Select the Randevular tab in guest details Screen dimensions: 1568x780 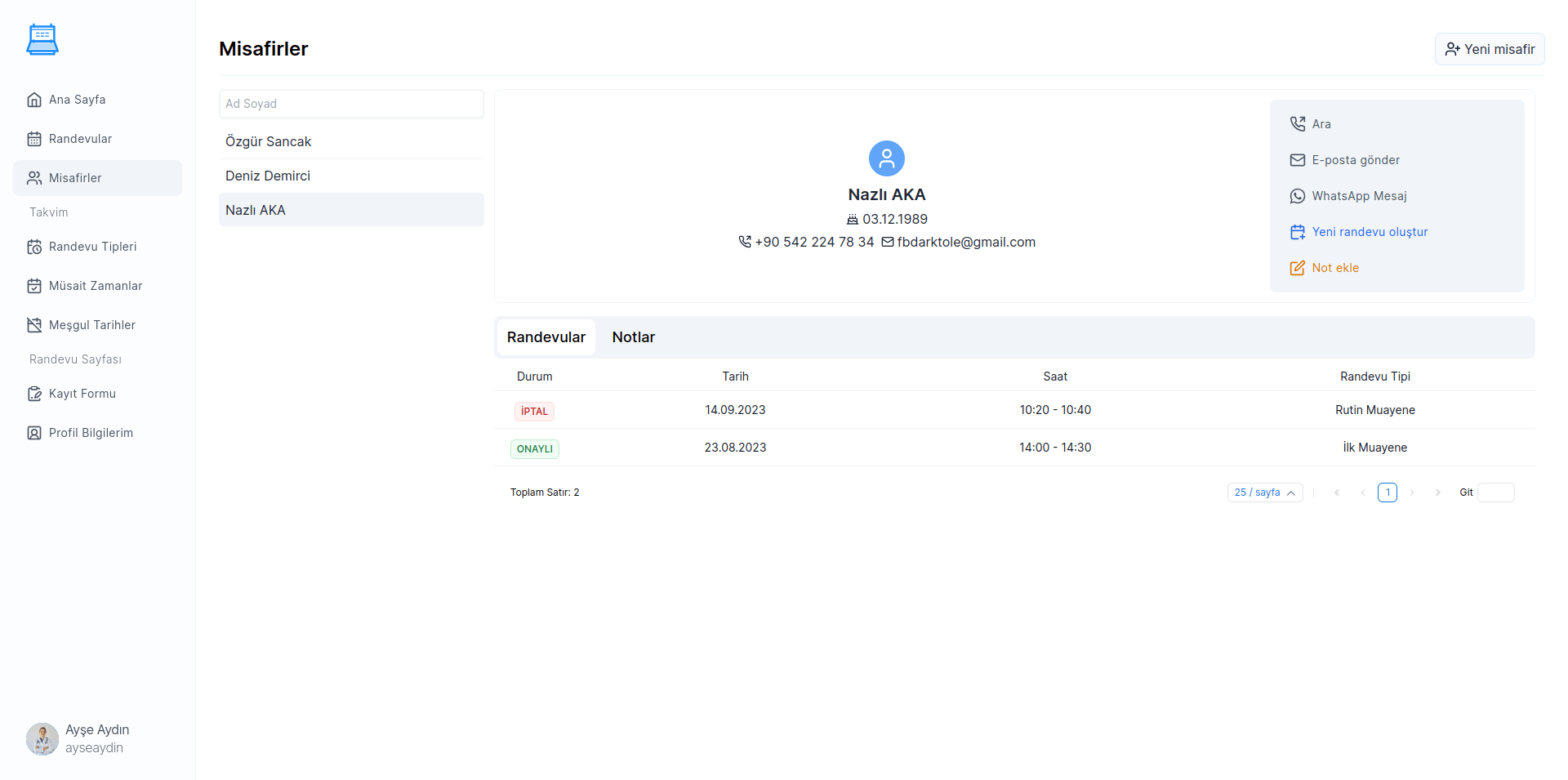546,337
